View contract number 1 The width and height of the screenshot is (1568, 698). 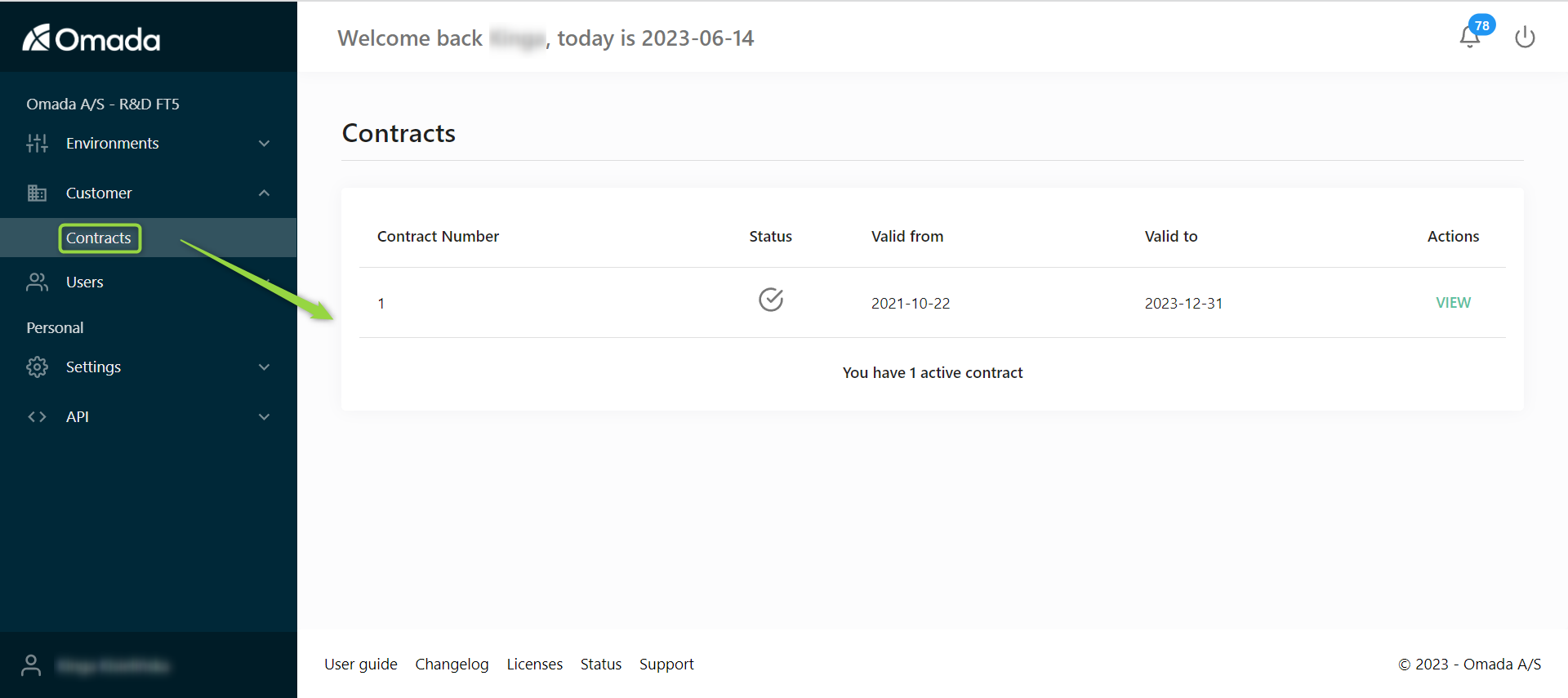point(1453,303)
